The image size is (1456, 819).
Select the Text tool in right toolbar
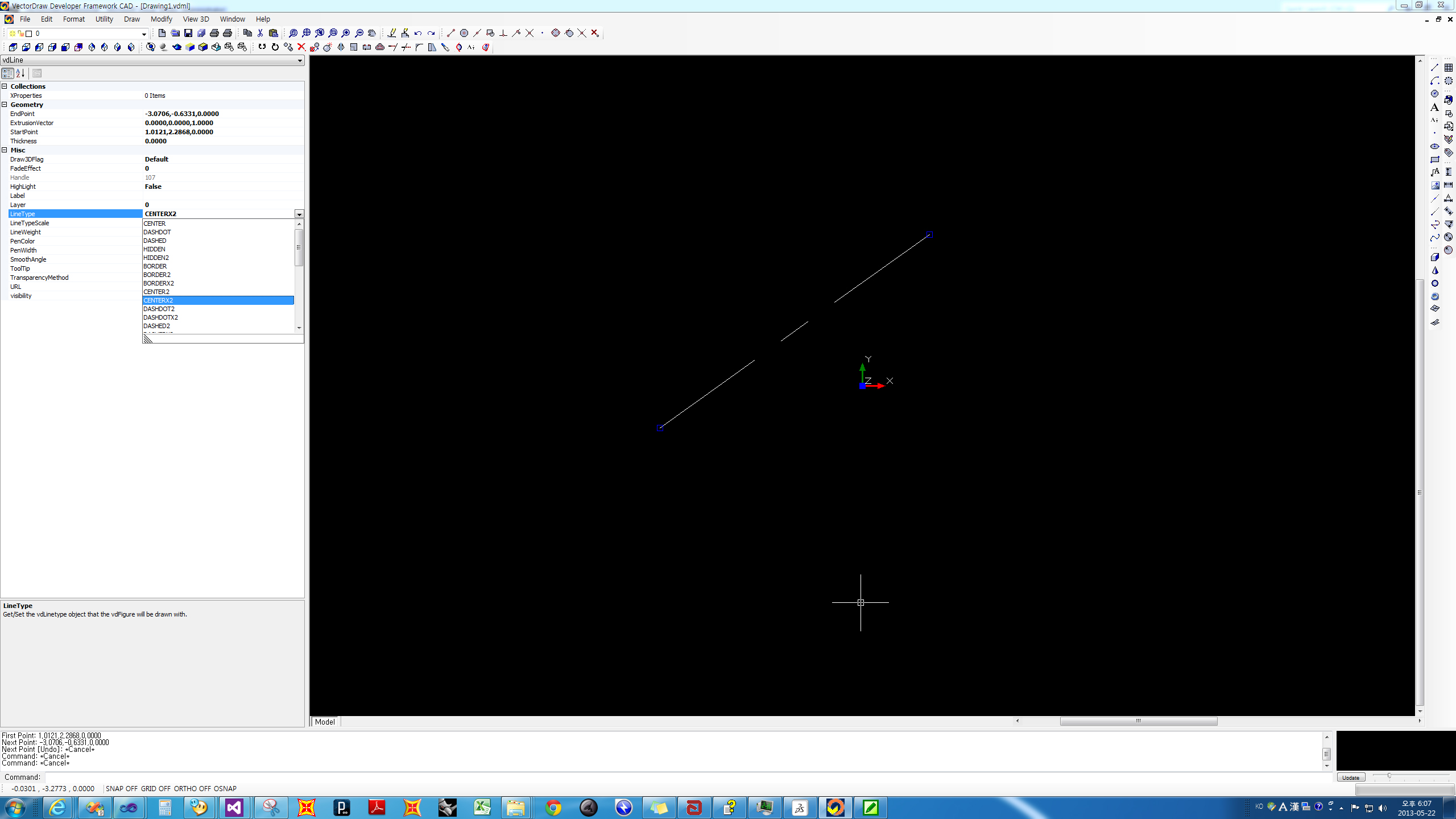pos(1434,107)
